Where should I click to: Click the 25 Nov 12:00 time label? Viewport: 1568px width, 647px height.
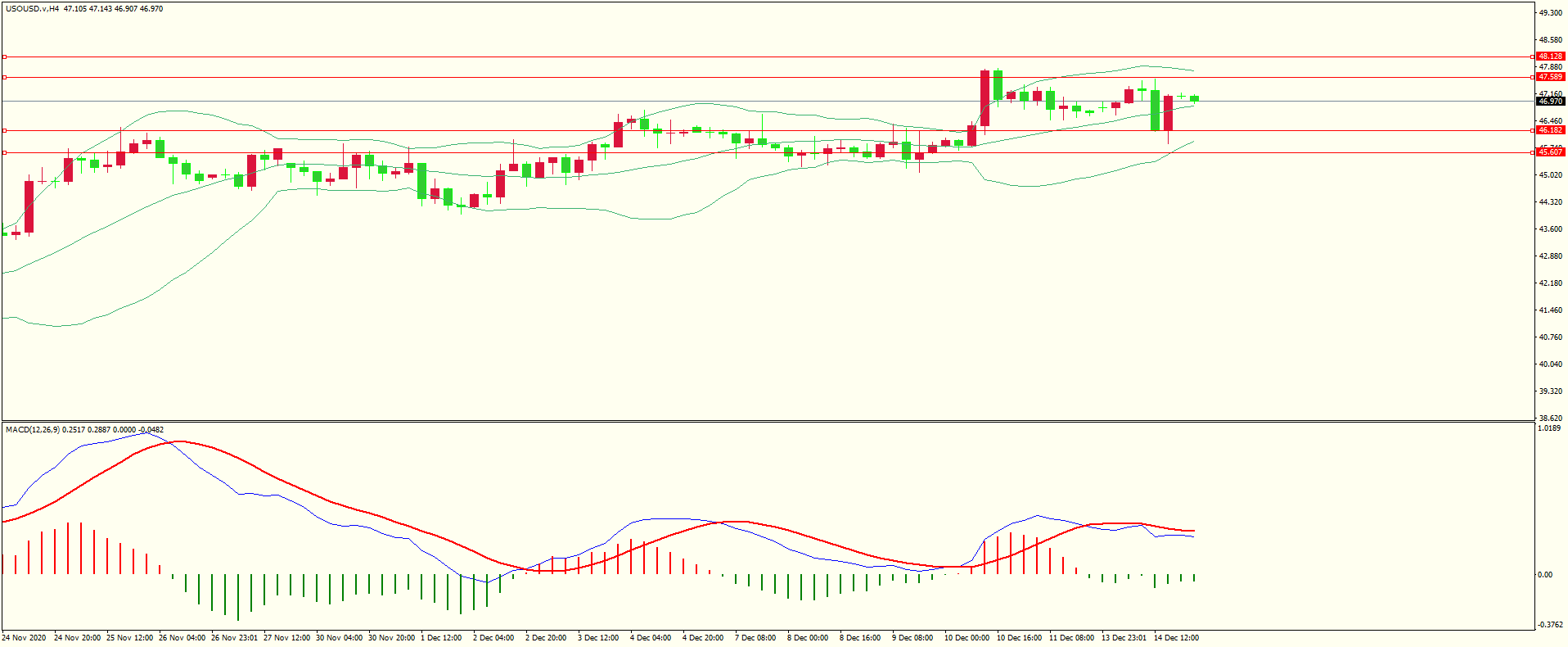pos(130,638)
